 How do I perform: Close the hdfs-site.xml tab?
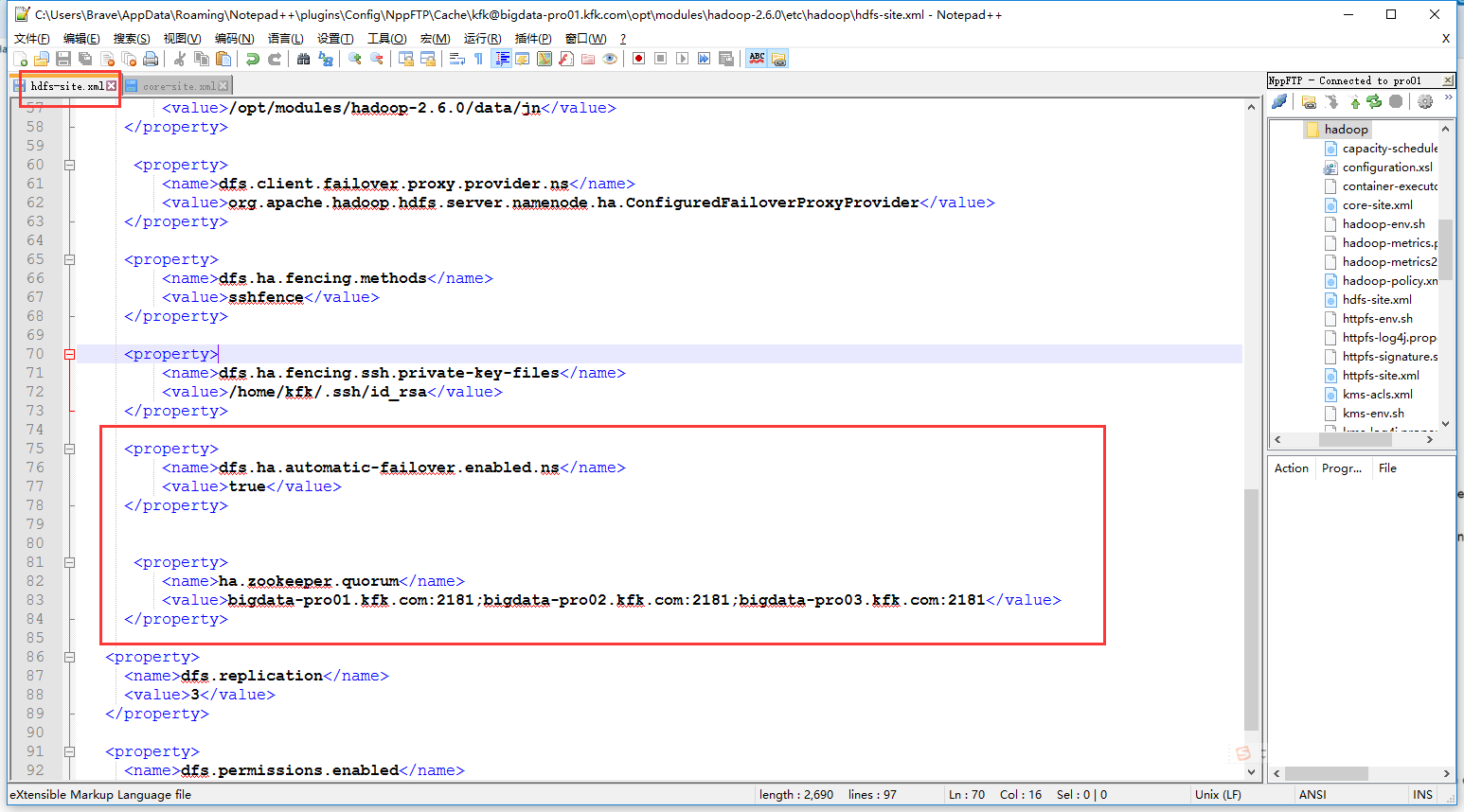pos(111,86)
